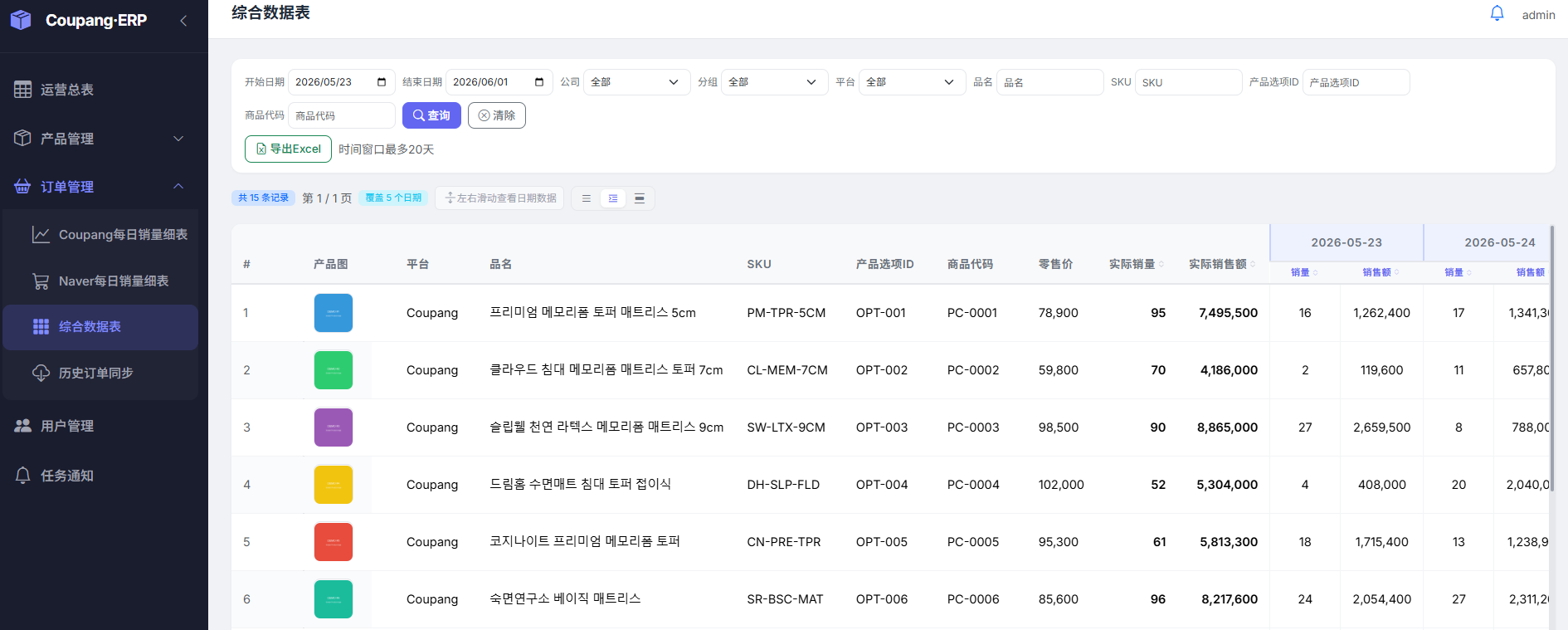
Task: Click the 实际销量 column sort icon
Action: pyautogui.click(x=1161, y=264)
